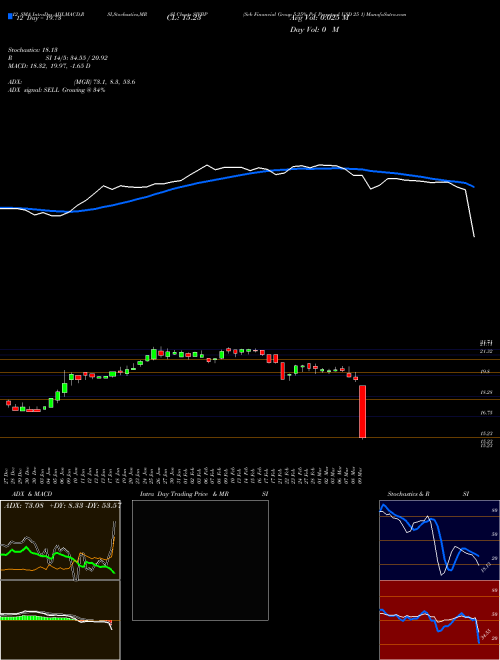Viewport: 500px width, 660px height.
Task: Click the 19.8 price axis label
Action: [485, 372]
